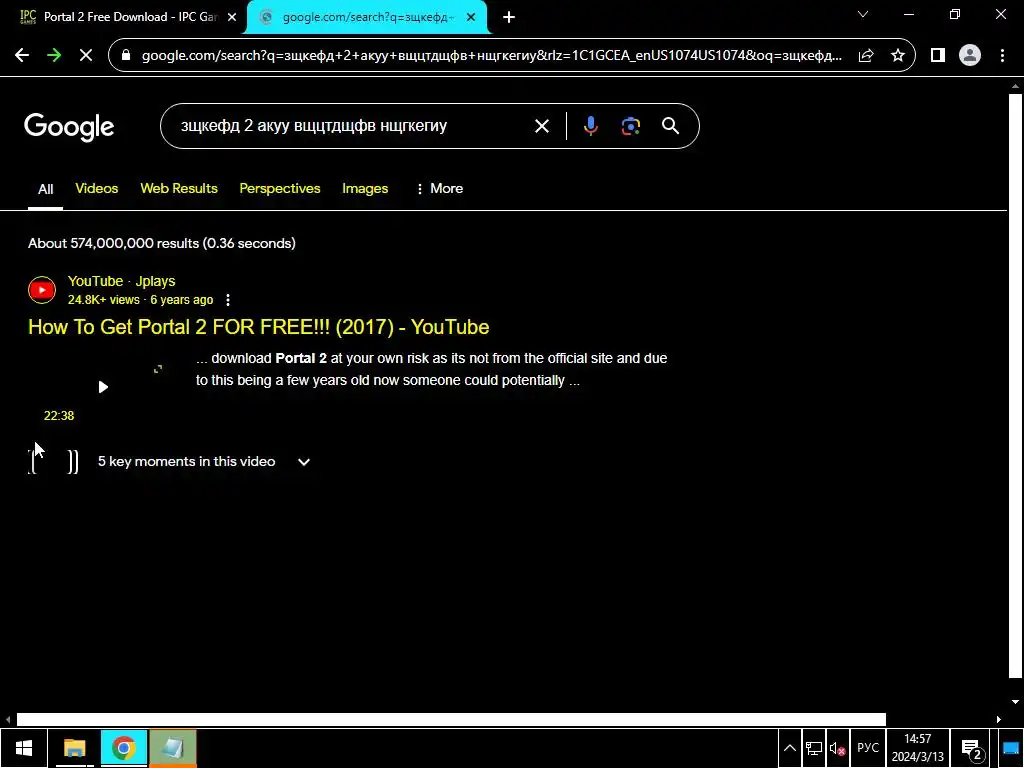Open YouTube result favicon icon

click(x=42, y=290)
